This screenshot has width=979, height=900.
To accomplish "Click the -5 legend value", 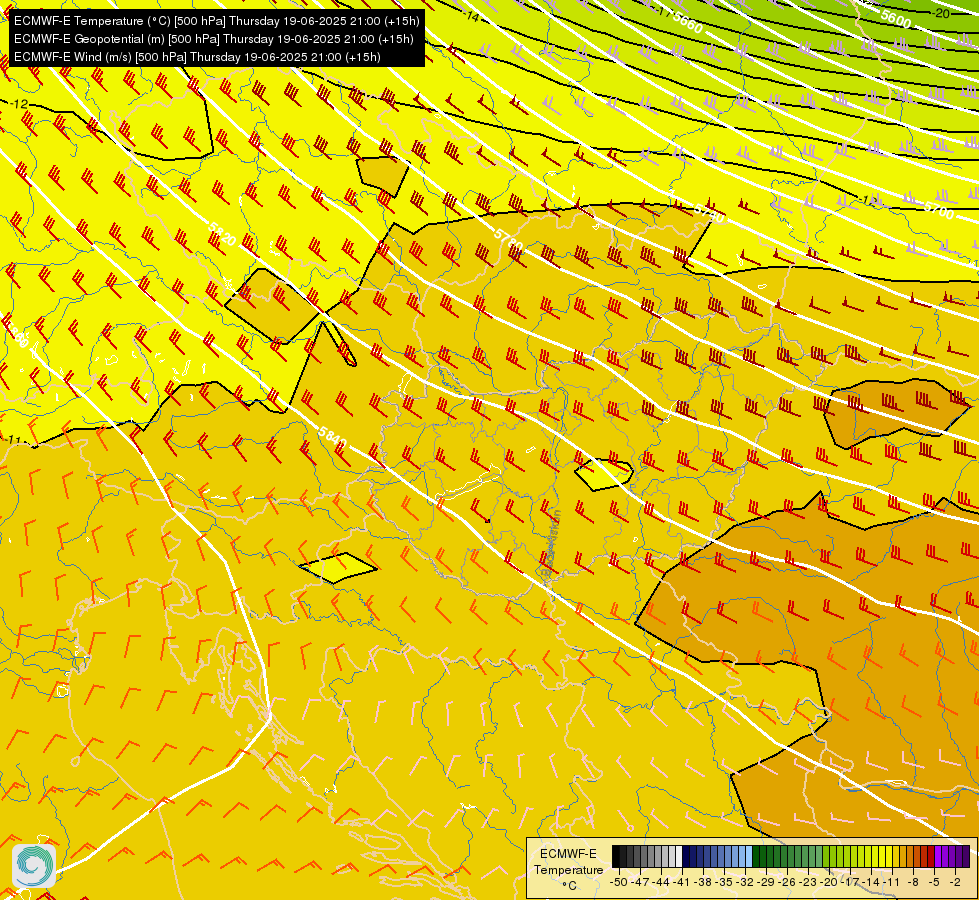I will pyautogui.click(x=934, y=883).
